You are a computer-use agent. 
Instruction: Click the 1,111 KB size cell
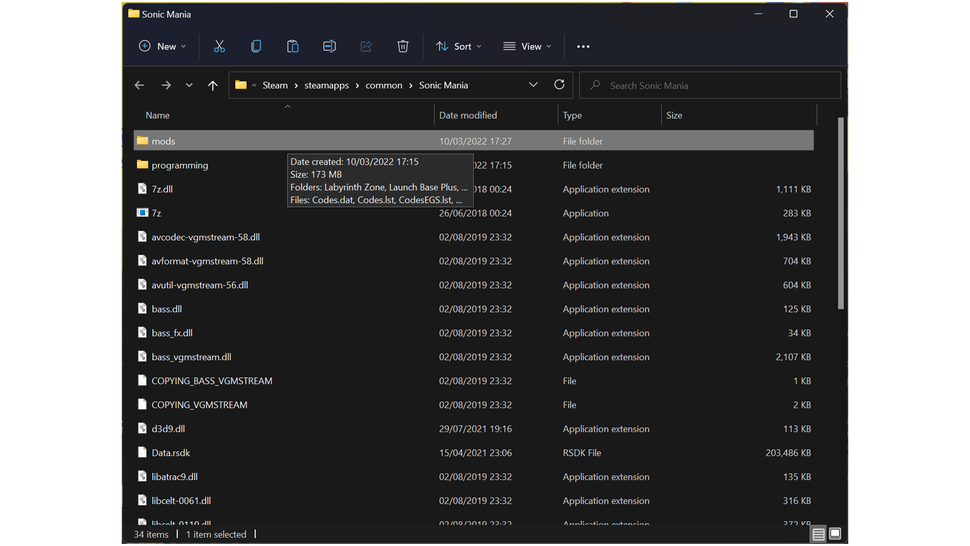pyautogui.click(x=793, y=189)
